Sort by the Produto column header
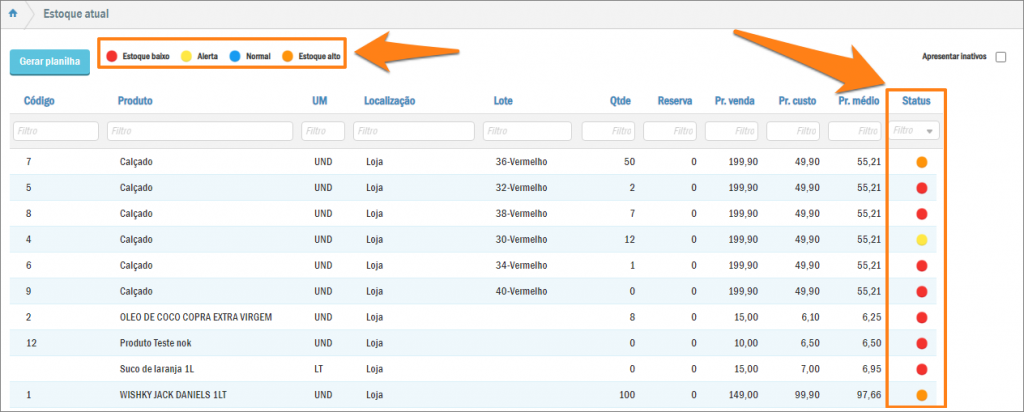This screenshot has width=1024, height=412. click(x=135, y=101)
